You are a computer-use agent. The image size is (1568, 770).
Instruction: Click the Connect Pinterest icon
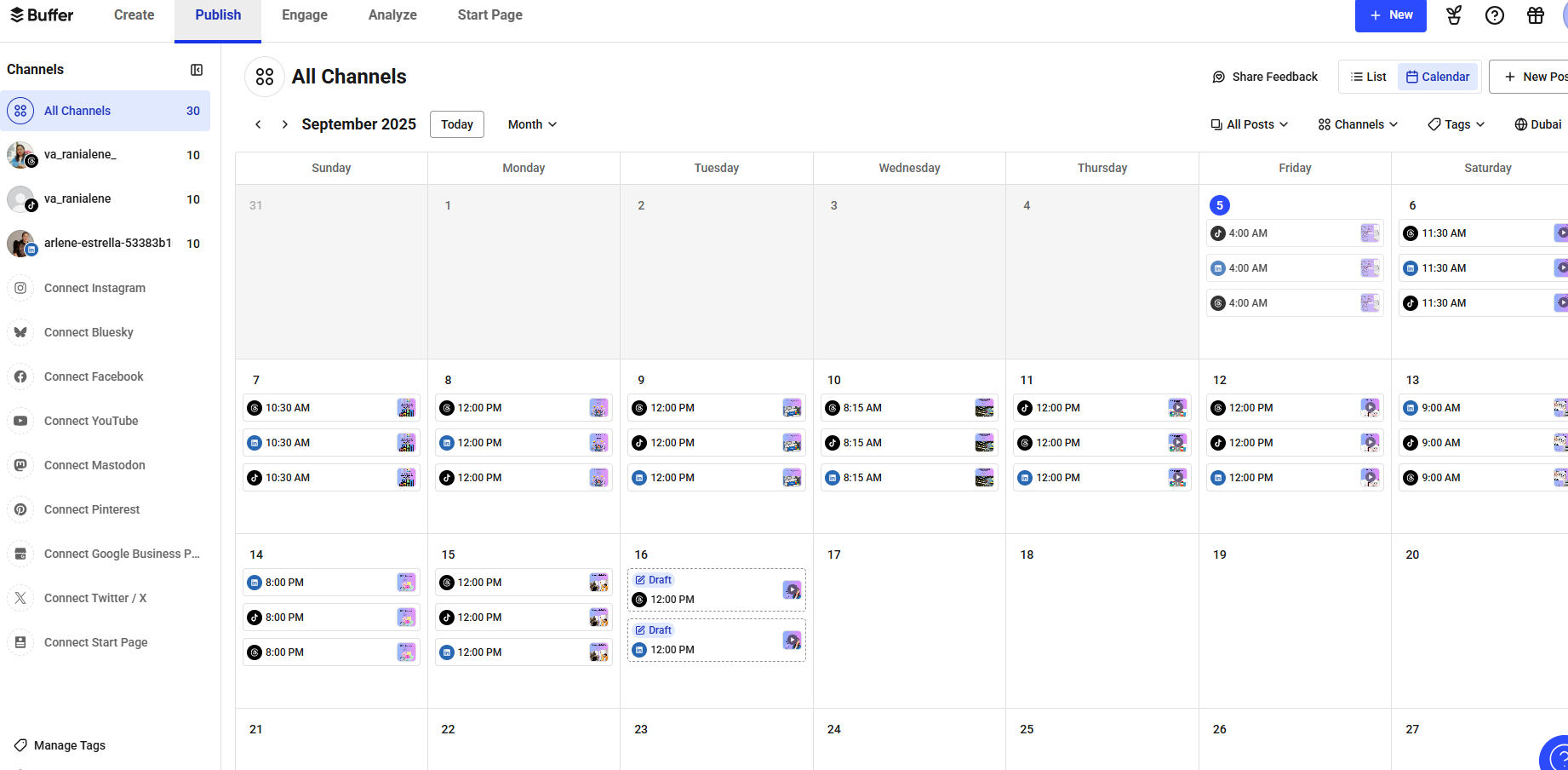(20, 509)
